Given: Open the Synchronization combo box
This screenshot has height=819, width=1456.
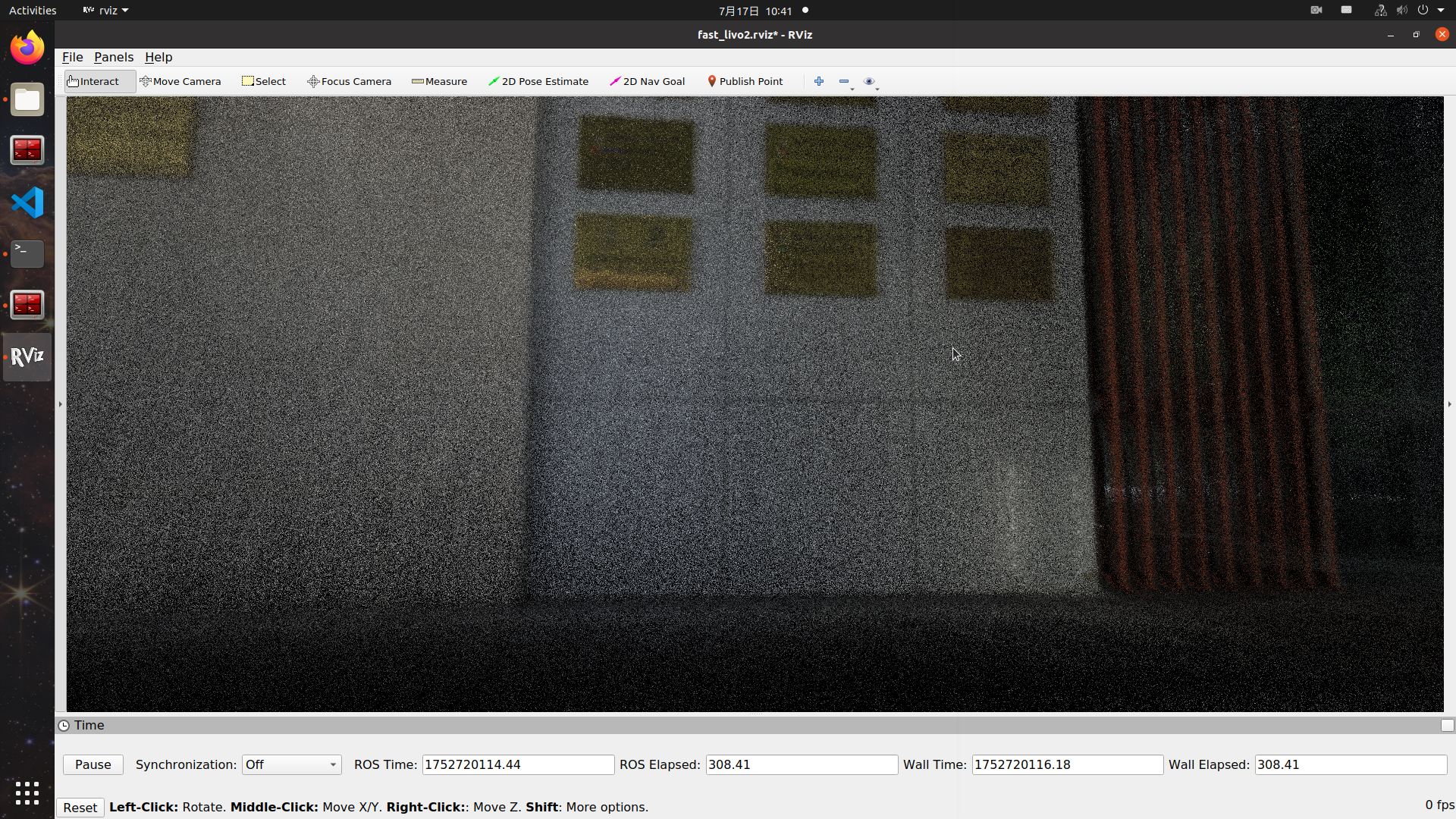Looking at the screenshot, I should tap(291, 764).
